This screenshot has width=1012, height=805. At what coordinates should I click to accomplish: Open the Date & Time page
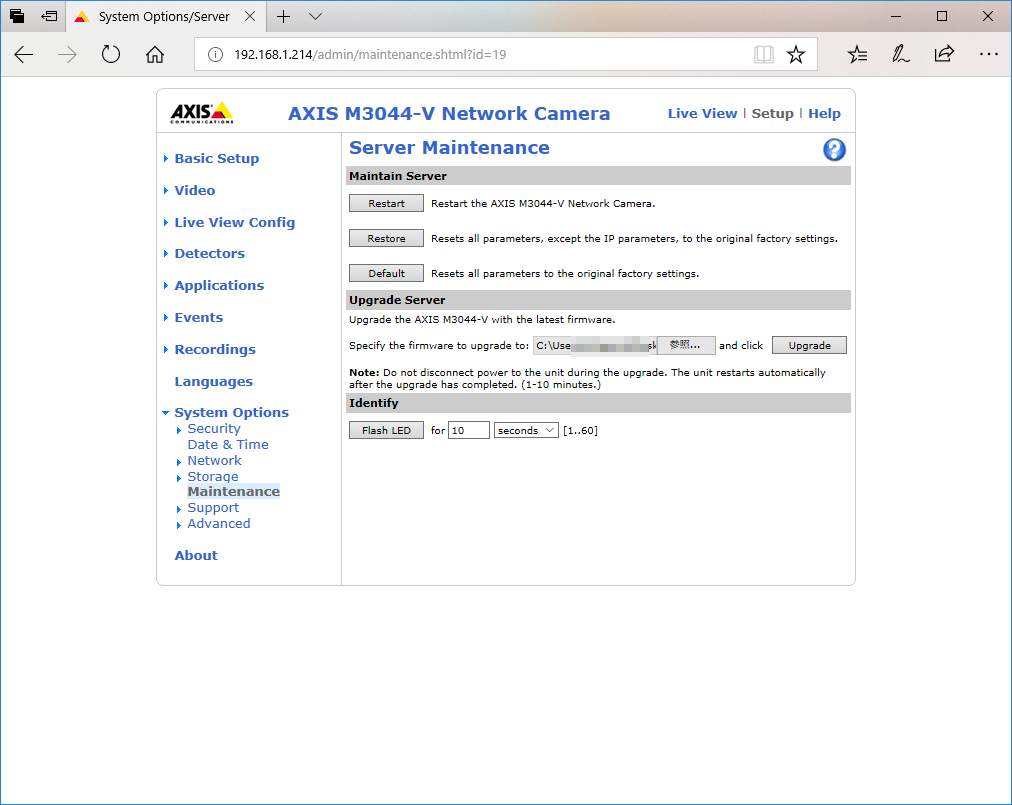click(x=228, y=445)
